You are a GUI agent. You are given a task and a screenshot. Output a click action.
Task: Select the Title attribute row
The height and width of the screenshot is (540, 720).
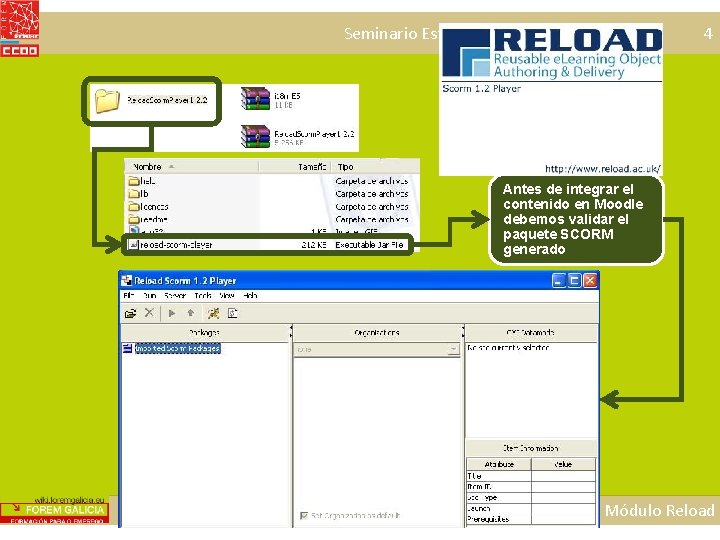(531, 476)
